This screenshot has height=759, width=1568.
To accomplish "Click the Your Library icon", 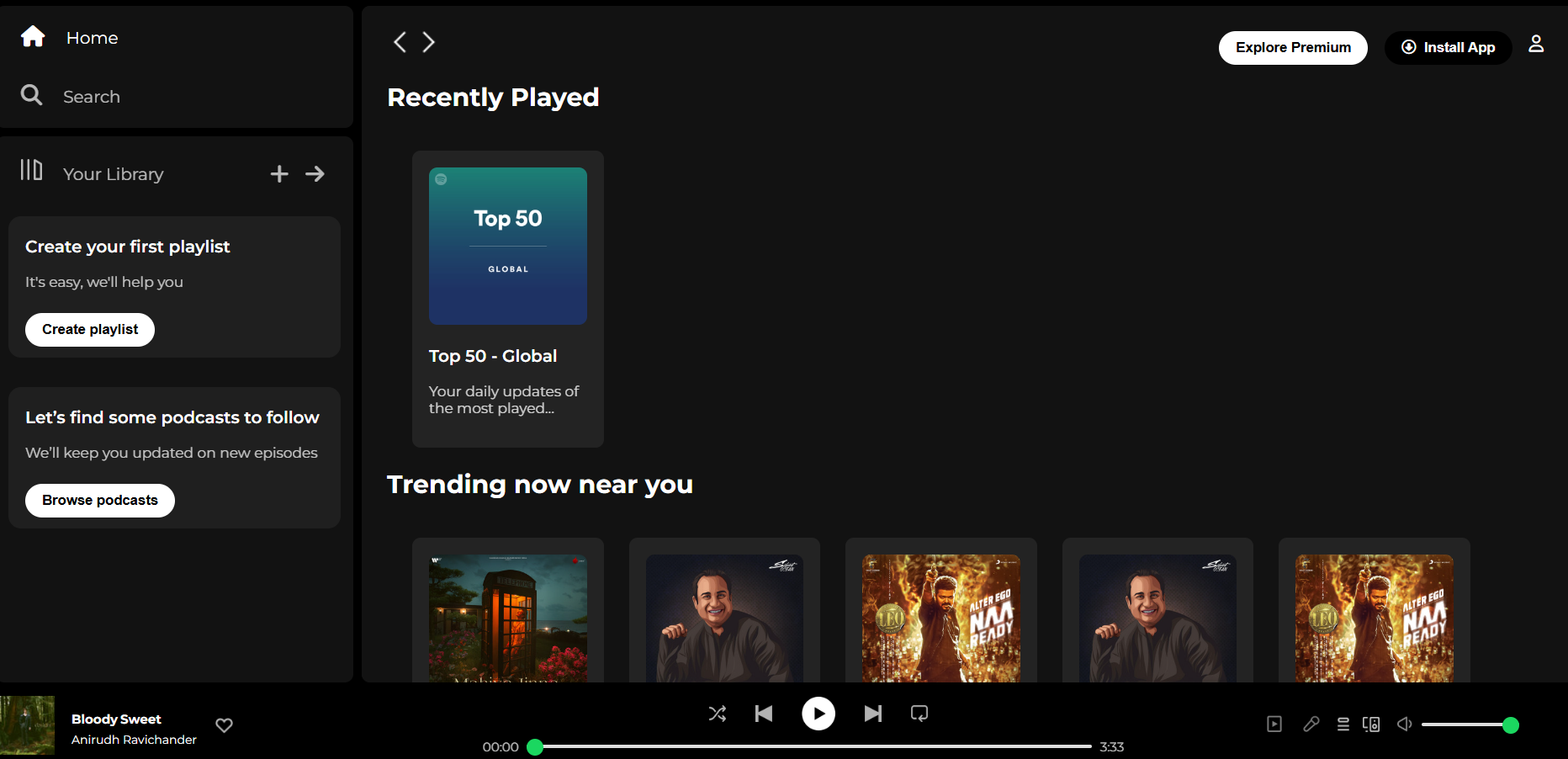I will pyautogui.click(x=31, y=171).
